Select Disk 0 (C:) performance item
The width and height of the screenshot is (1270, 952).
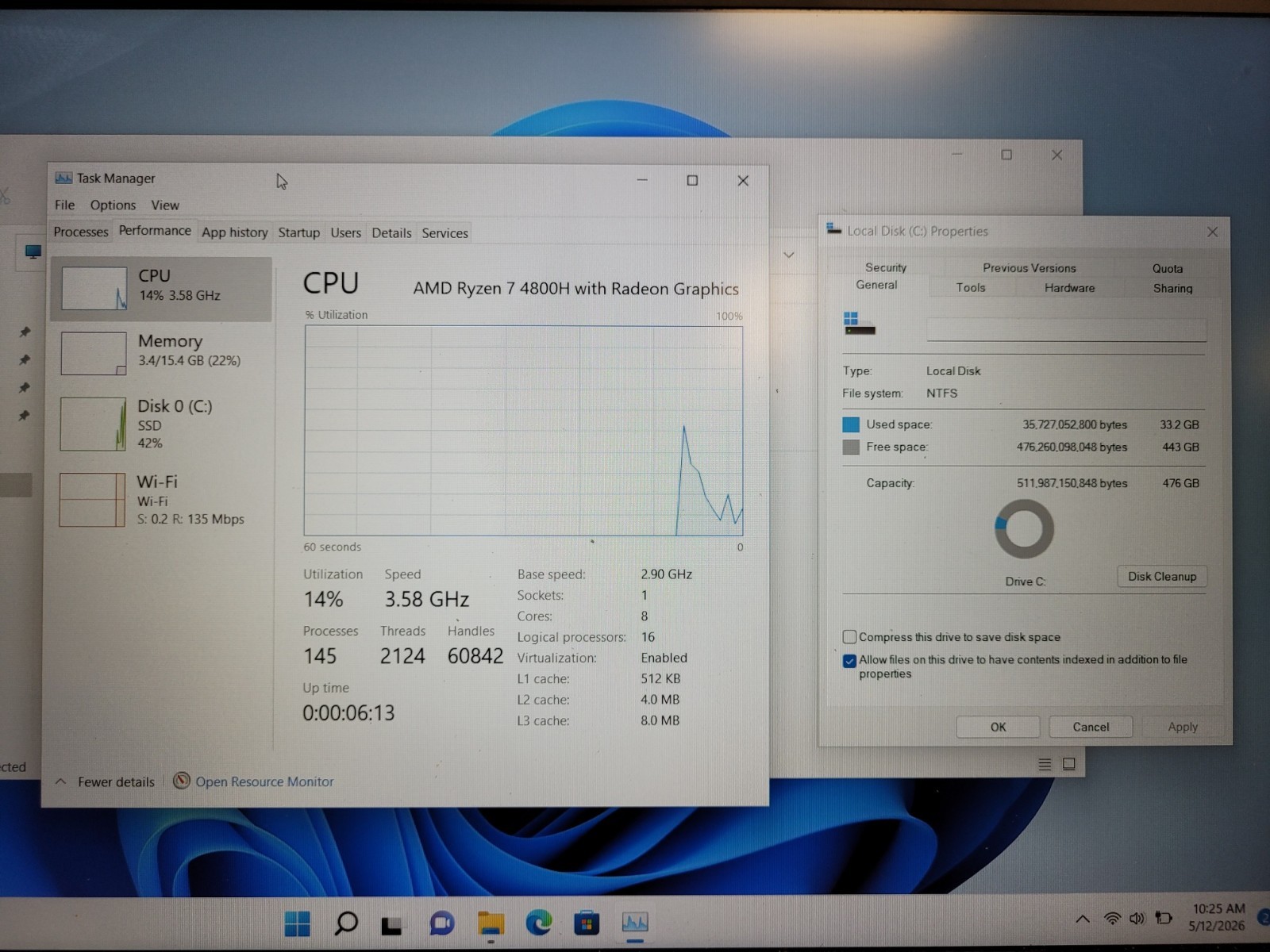click(160, 424)
